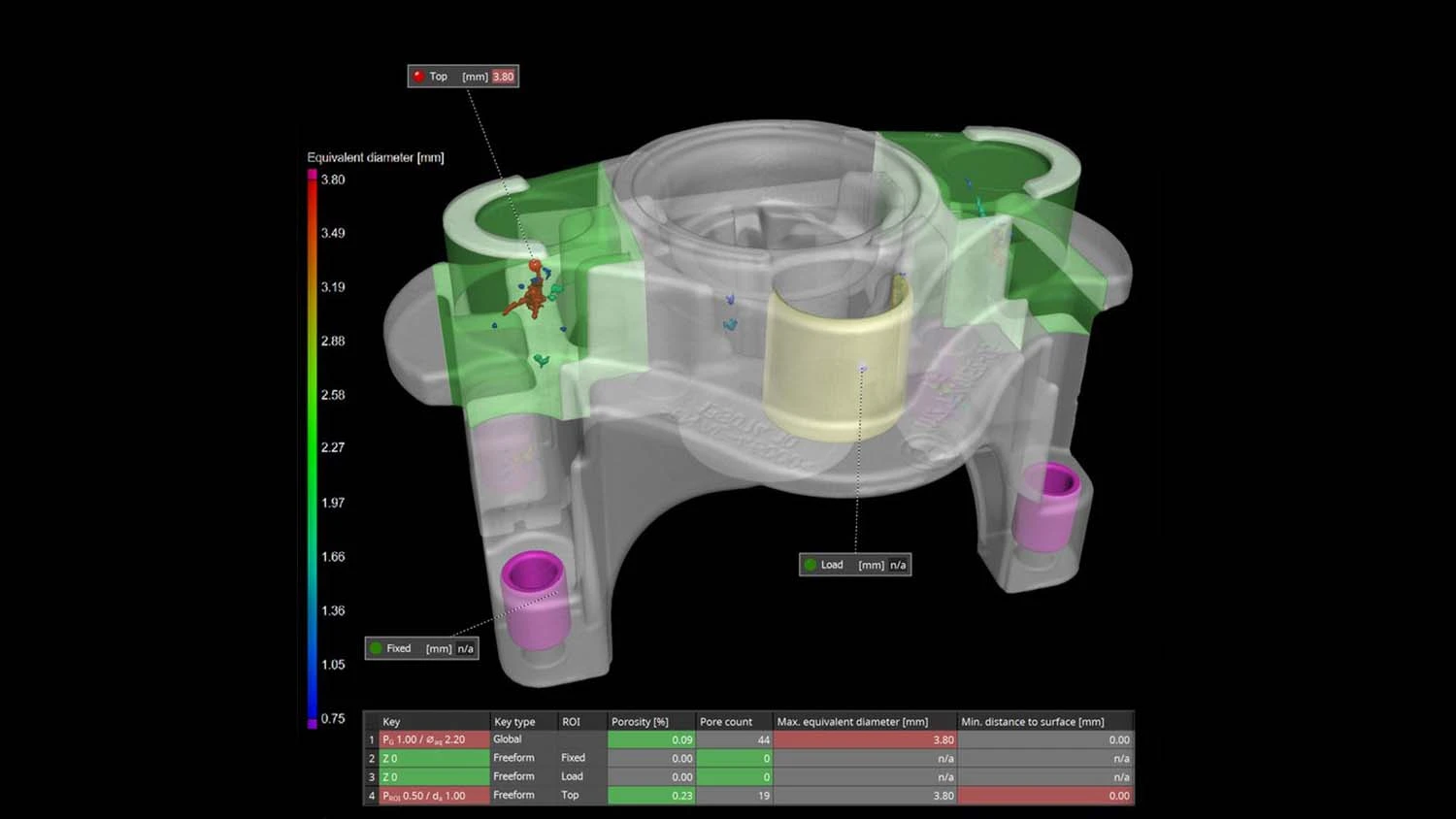The width and height of the screenshot is (1456, 819).
Task: Click the 1.97 tick on color scale
Action: click(x=333, y=503)
